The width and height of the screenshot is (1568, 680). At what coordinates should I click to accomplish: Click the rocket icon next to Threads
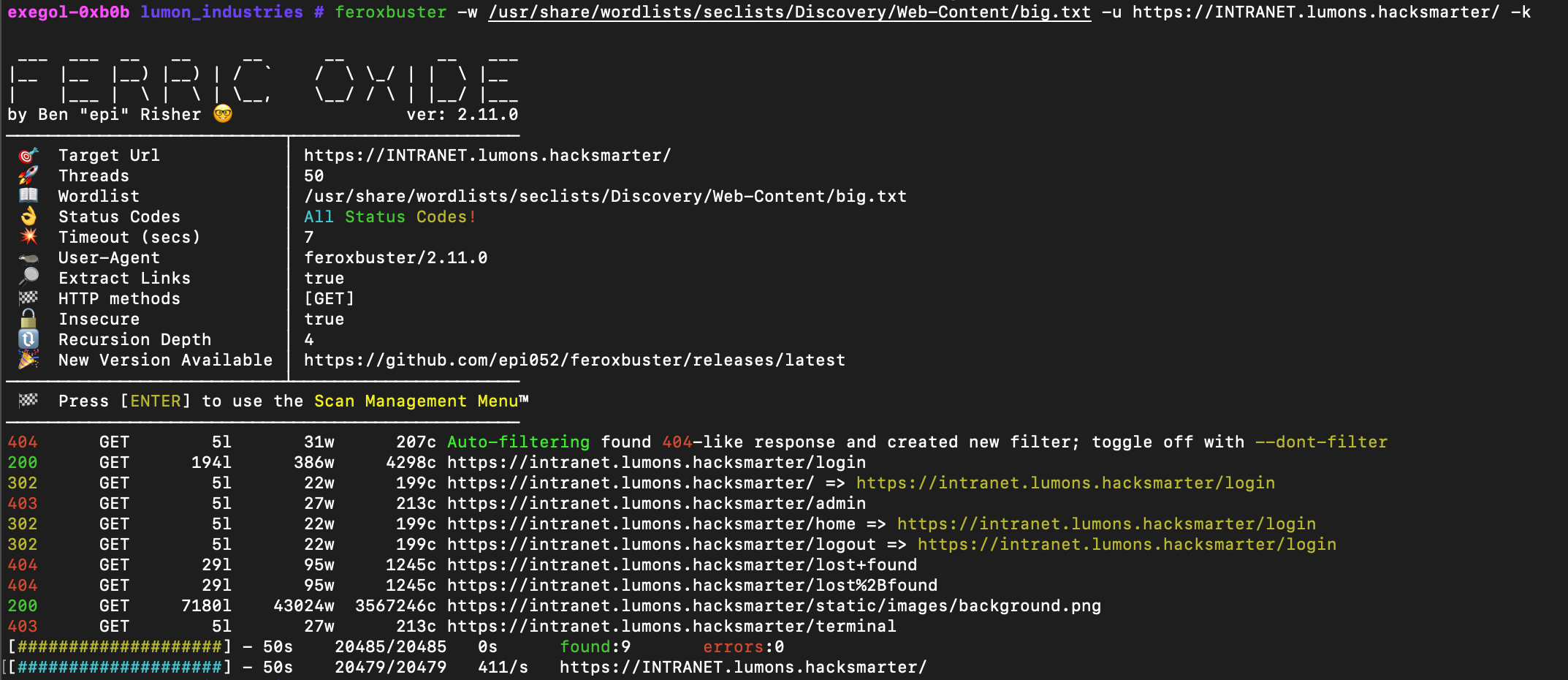(28, 175)
